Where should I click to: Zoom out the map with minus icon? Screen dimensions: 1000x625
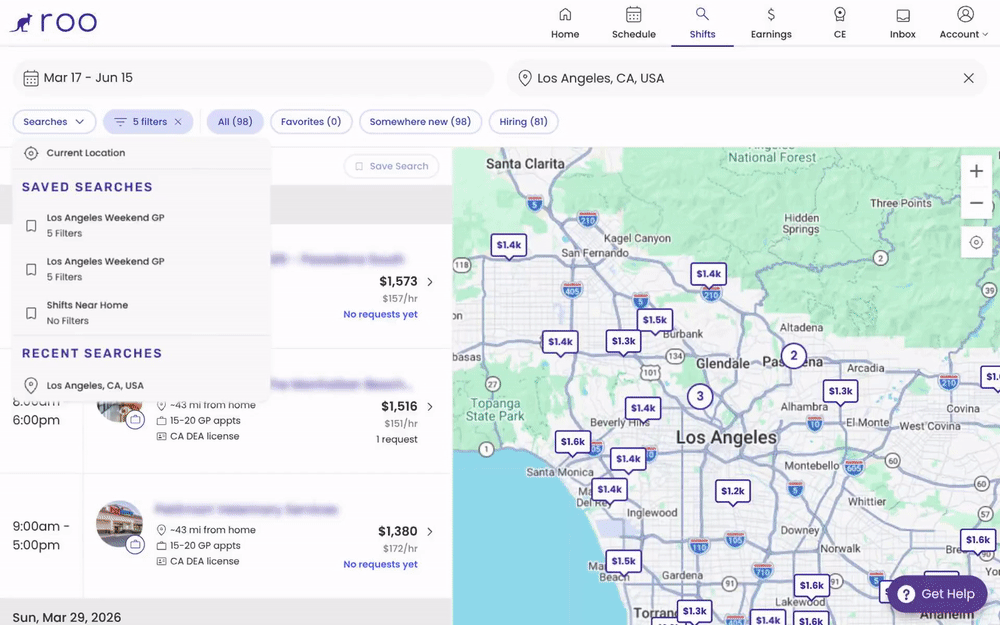pyautogui.click(x=976, y=203)
